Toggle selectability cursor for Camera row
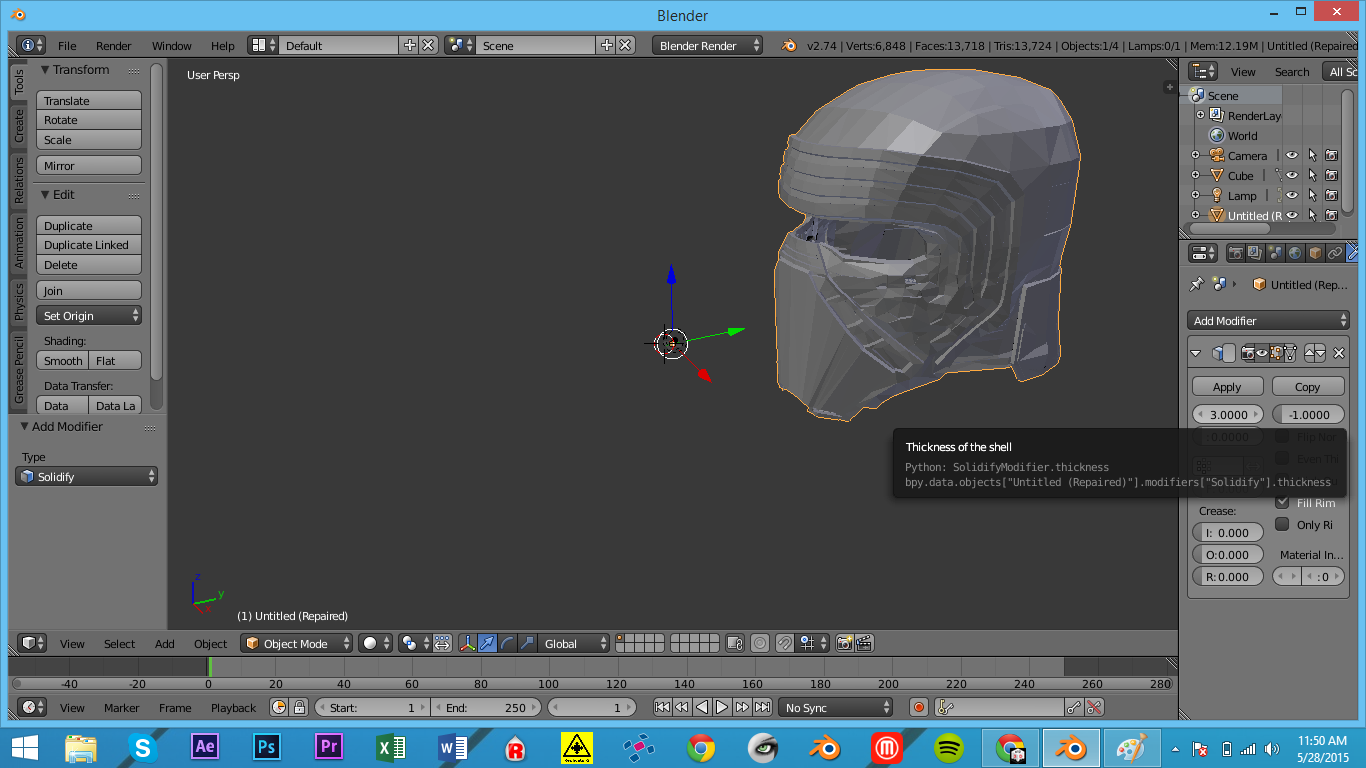 click(x=1312, y=155)
